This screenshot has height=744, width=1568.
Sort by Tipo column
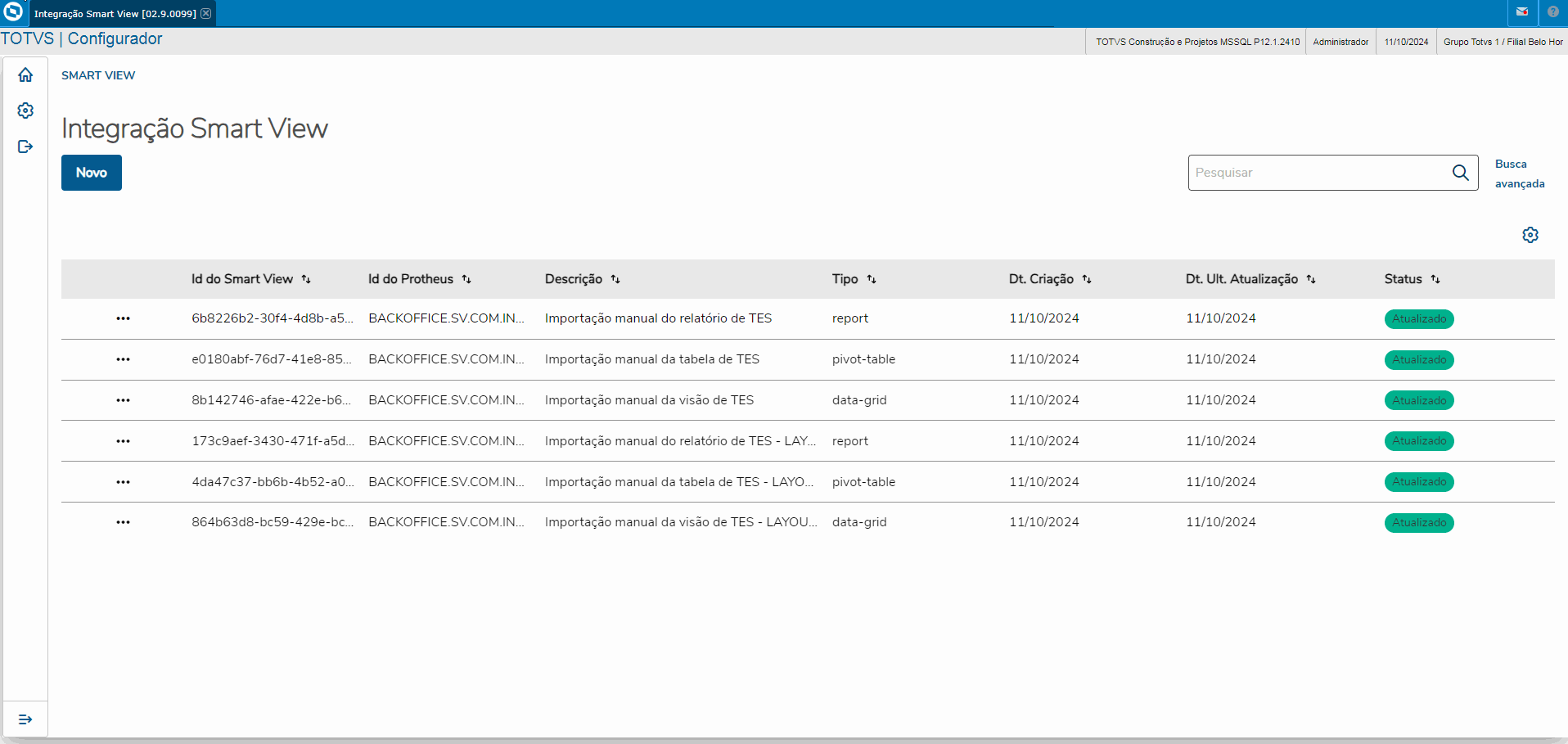click(x=872, y=279)
